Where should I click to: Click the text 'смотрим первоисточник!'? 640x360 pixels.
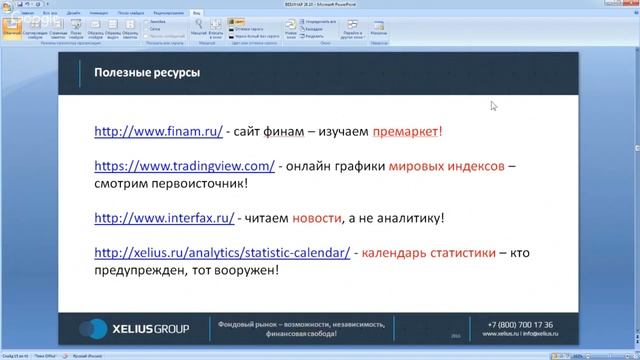coord(171,183)
